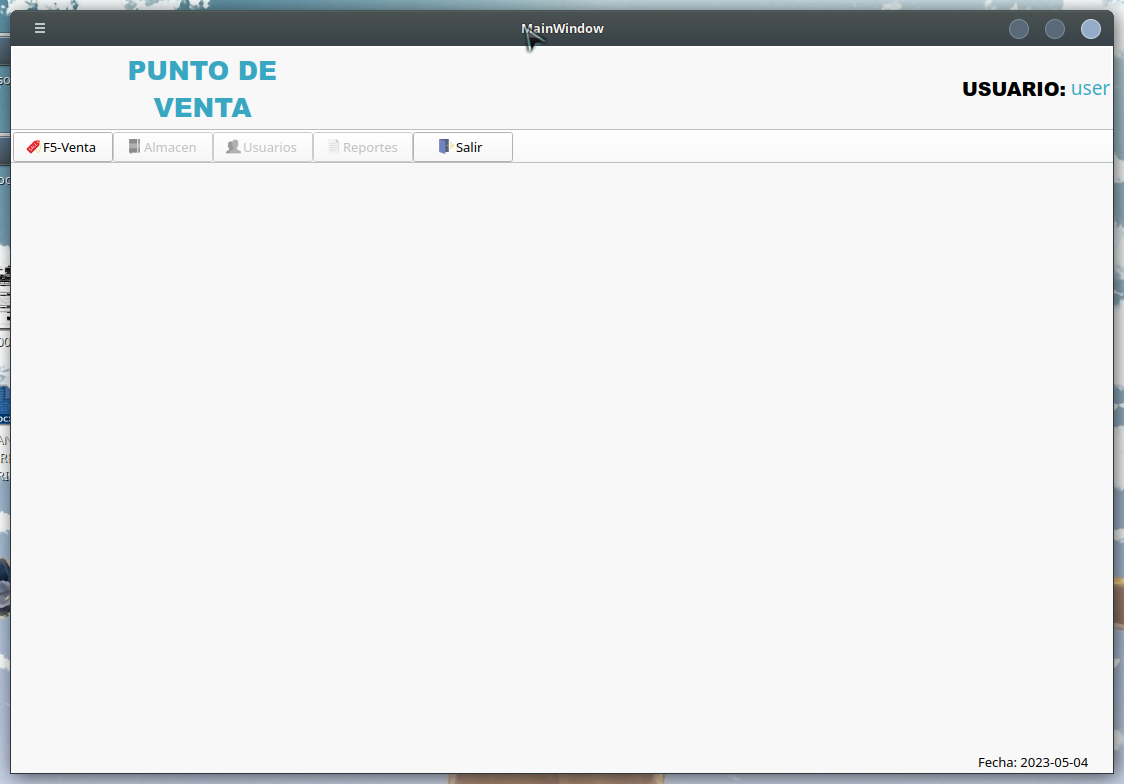Screen dimensions: 1124x784
Task: Open the F5-Venta sales section
Action: click(x=62, y=147)
